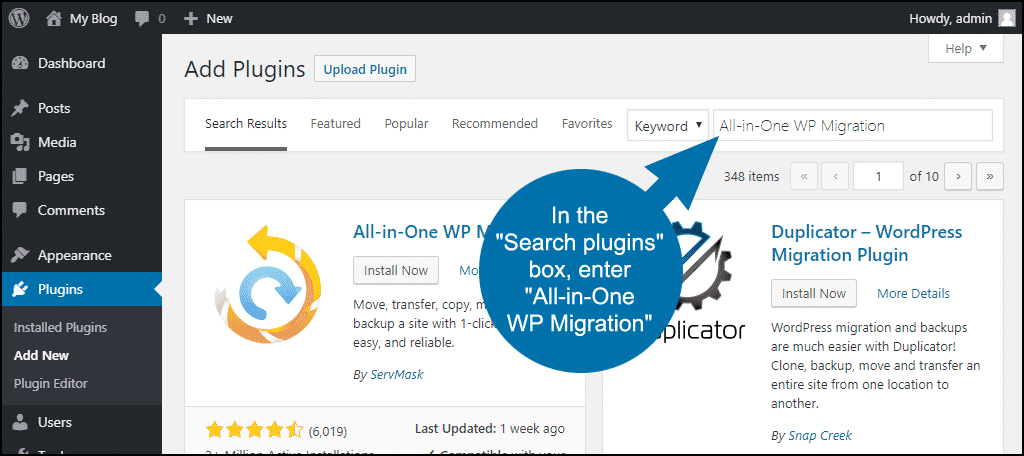1024x456 pixels.
Task: Click the Appearance paintbrush icon
Action: [x=20, y=255]
